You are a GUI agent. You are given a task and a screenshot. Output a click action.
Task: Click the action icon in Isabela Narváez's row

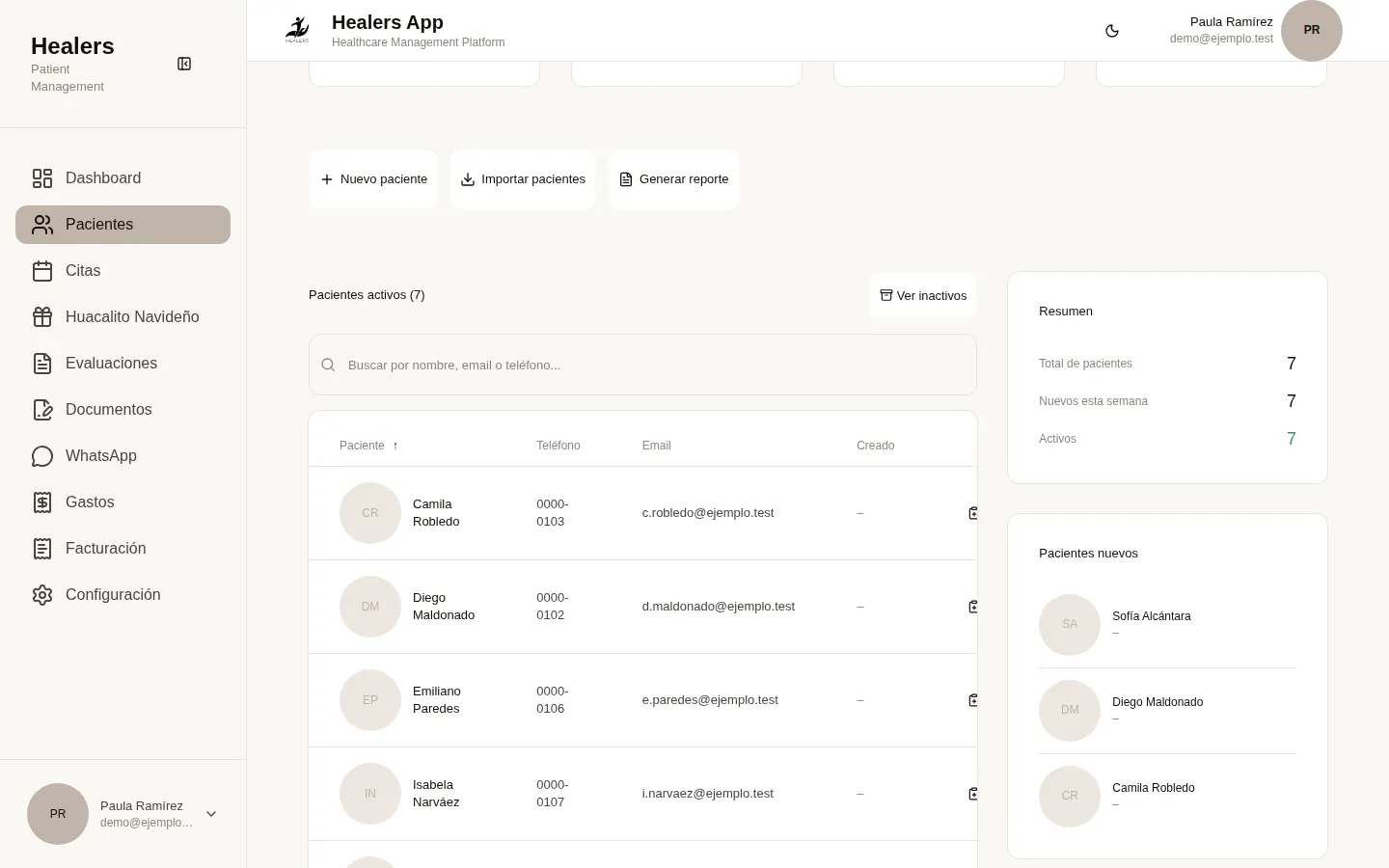tap(973, 794)
